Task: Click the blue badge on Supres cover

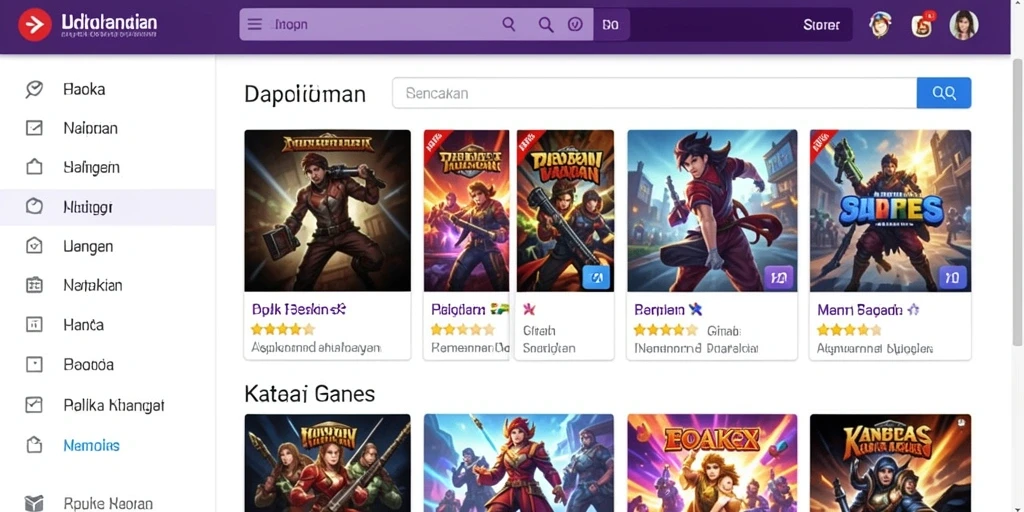Action: [x=953, y=278]
